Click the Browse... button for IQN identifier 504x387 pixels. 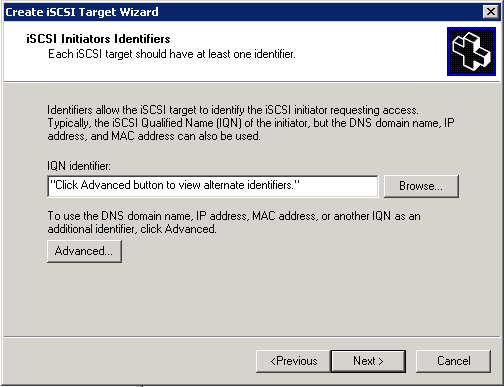tap(421, 186)
